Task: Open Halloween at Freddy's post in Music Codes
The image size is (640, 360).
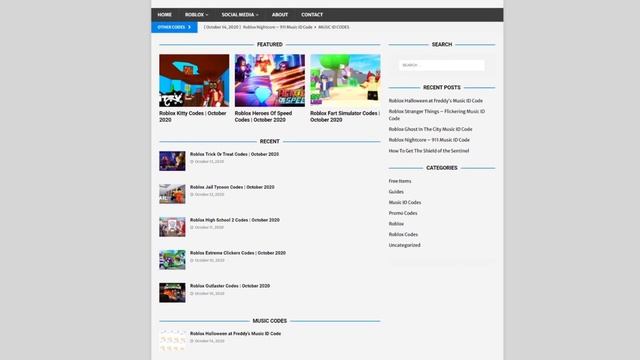Action: point(236,333)
